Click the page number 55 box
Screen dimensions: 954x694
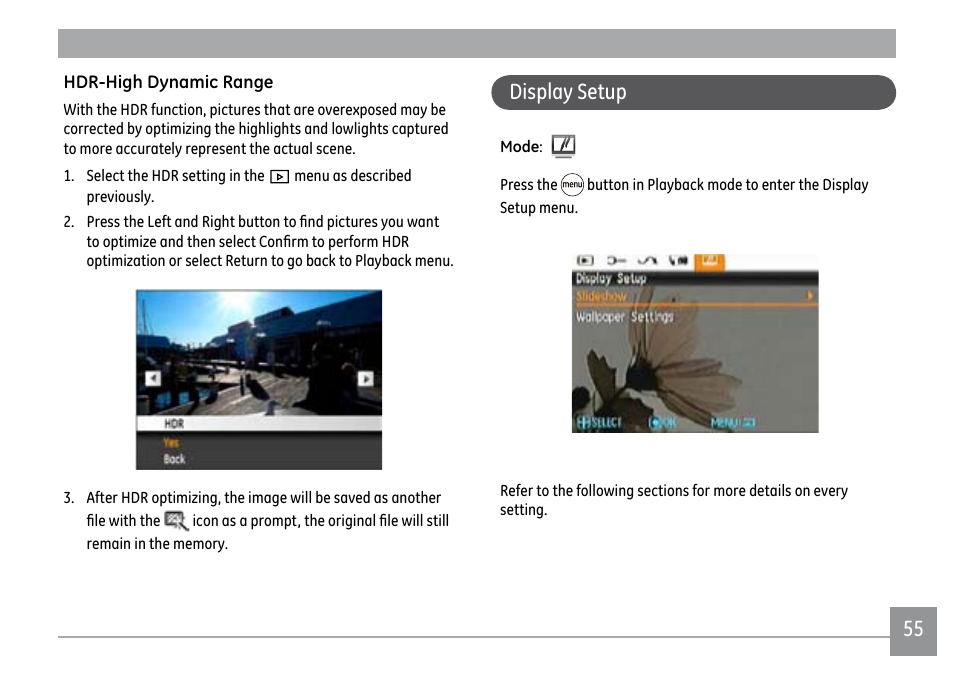913,630
